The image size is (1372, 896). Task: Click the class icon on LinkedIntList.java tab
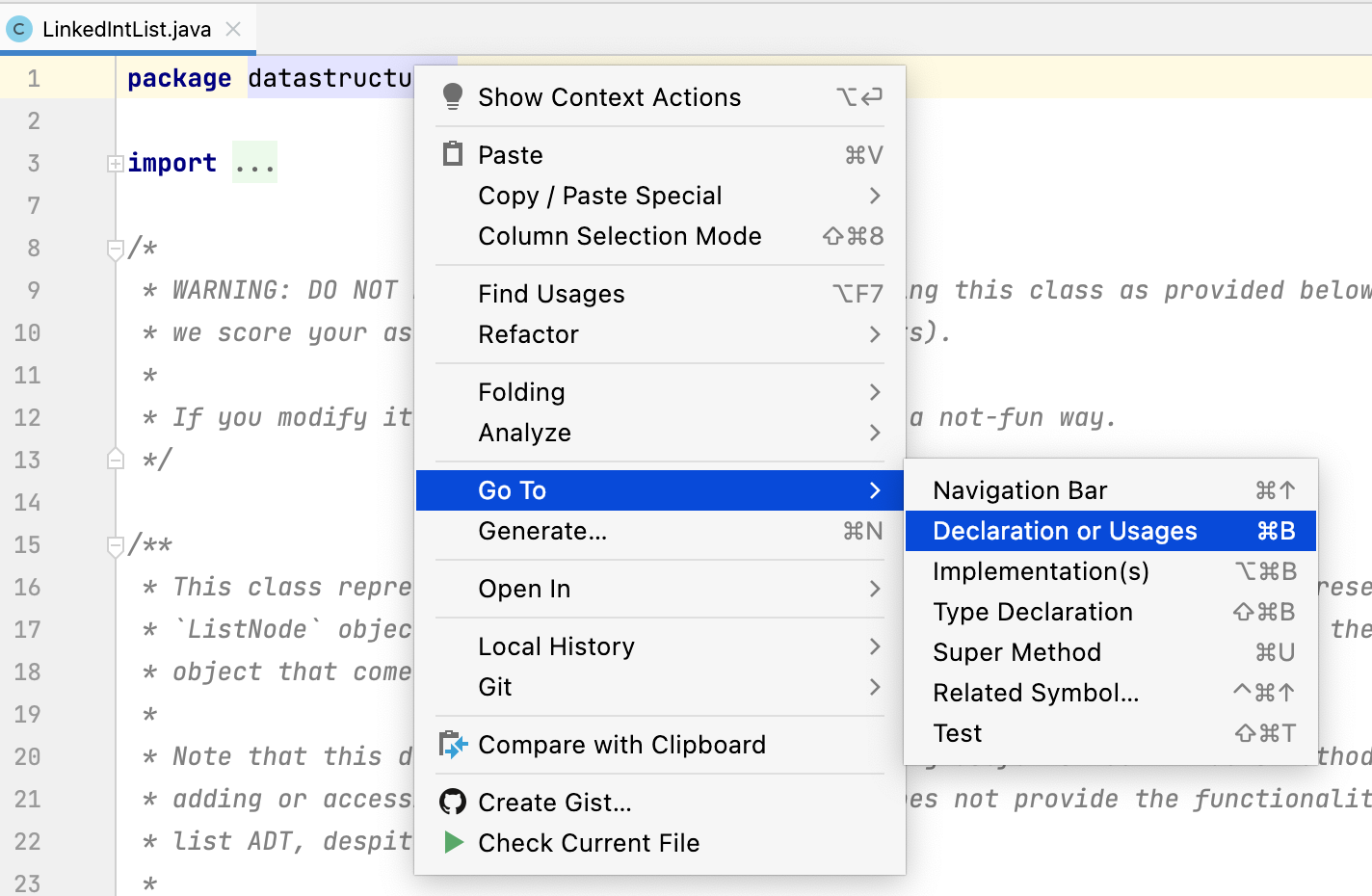18,29
